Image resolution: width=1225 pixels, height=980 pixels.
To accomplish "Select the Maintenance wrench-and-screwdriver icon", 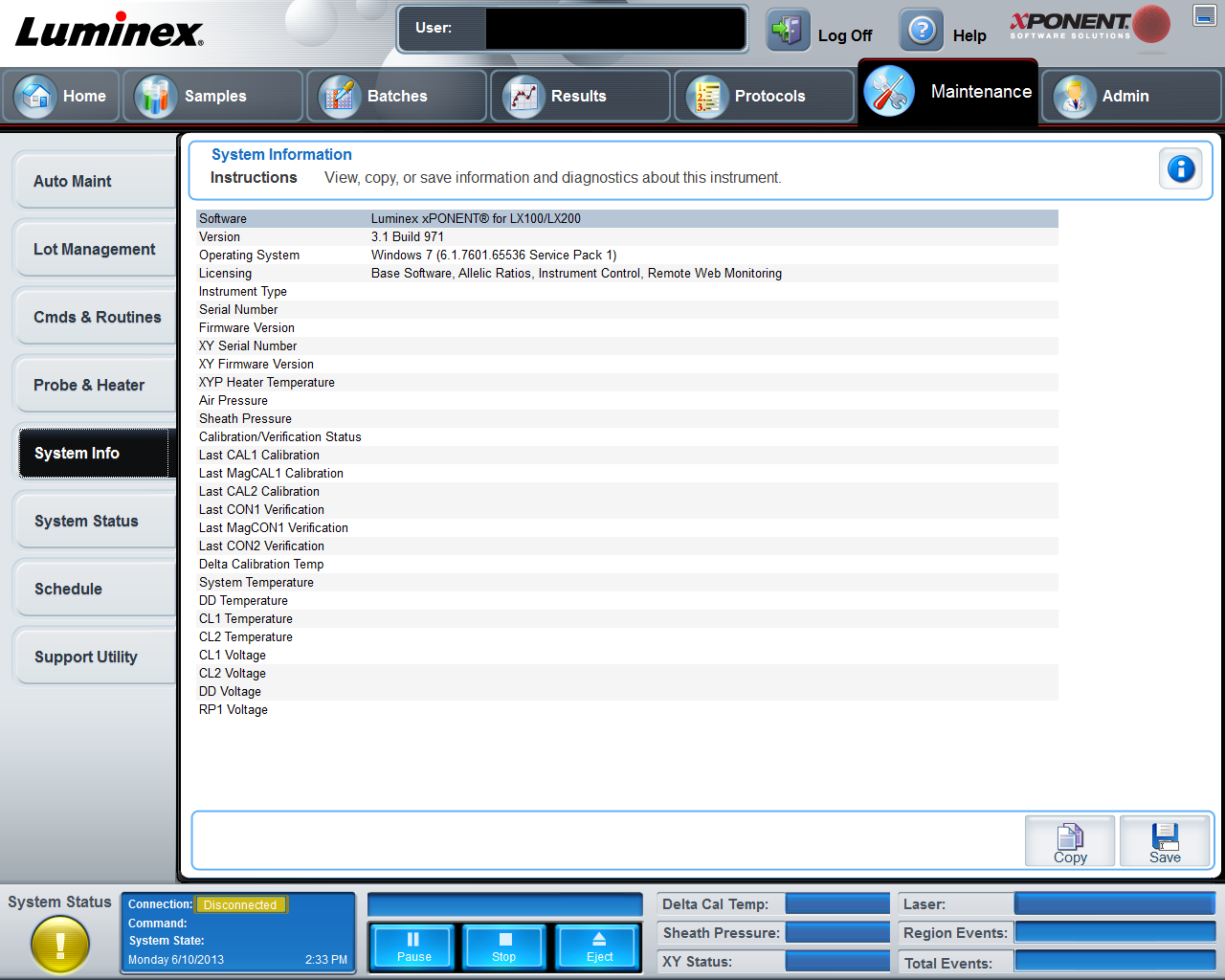I will [888, 93].
